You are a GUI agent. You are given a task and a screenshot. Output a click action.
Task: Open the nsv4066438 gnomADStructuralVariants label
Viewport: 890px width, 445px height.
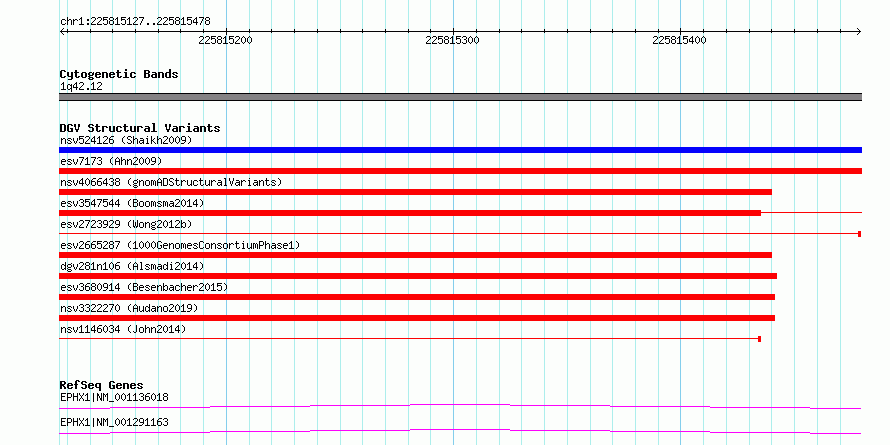click(x=171, y=182)
